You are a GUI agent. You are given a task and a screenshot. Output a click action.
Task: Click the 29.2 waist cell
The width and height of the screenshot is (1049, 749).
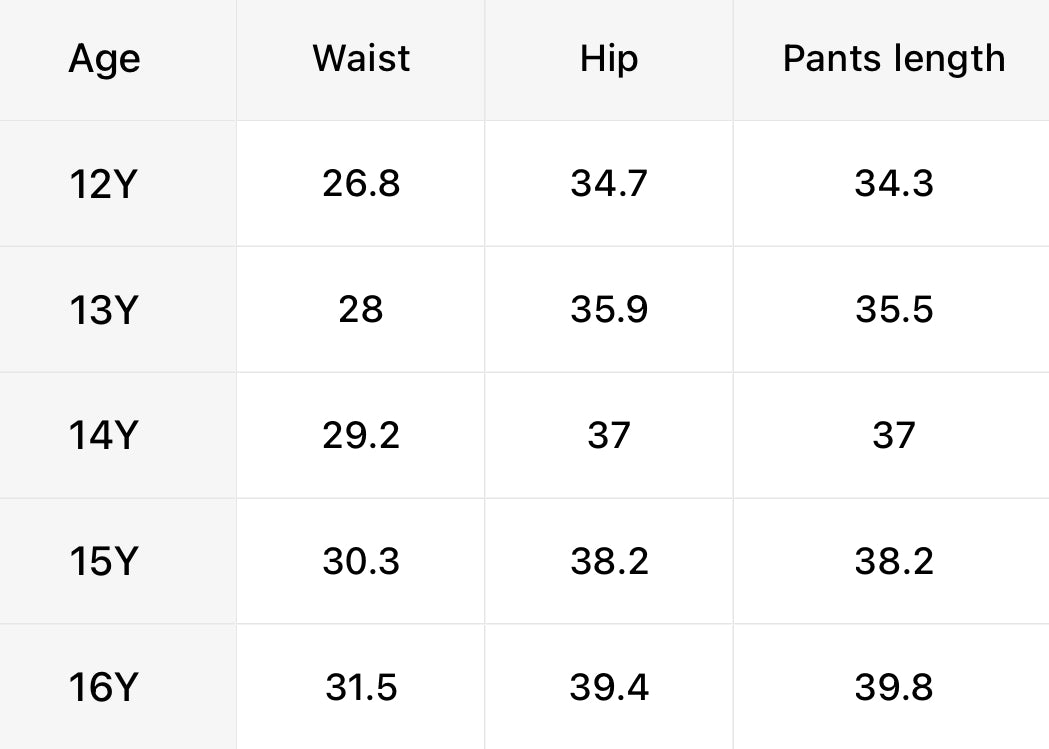361,435
